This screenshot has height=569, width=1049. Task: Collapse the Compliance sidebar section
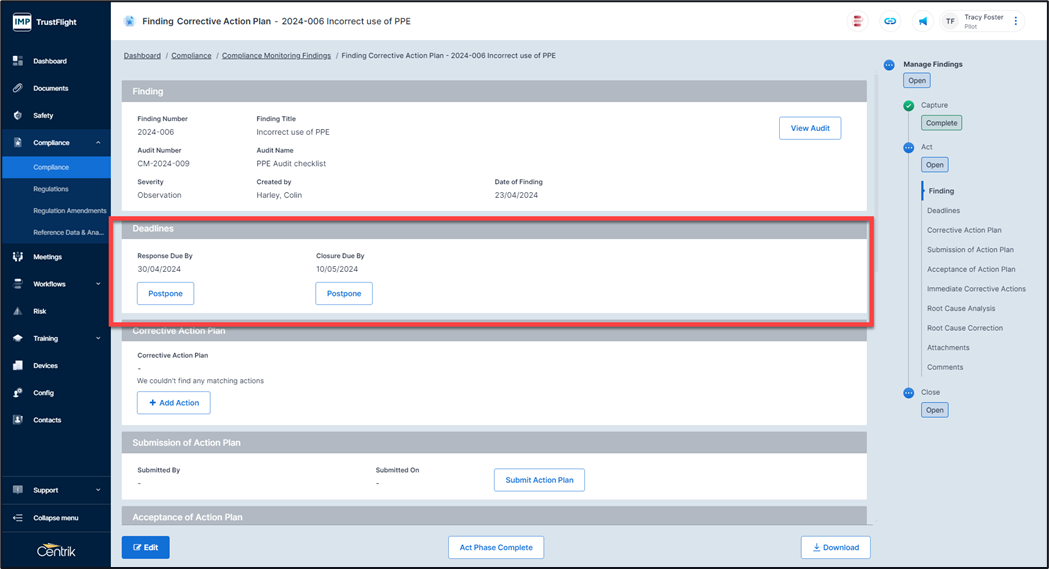click(98, 143)
